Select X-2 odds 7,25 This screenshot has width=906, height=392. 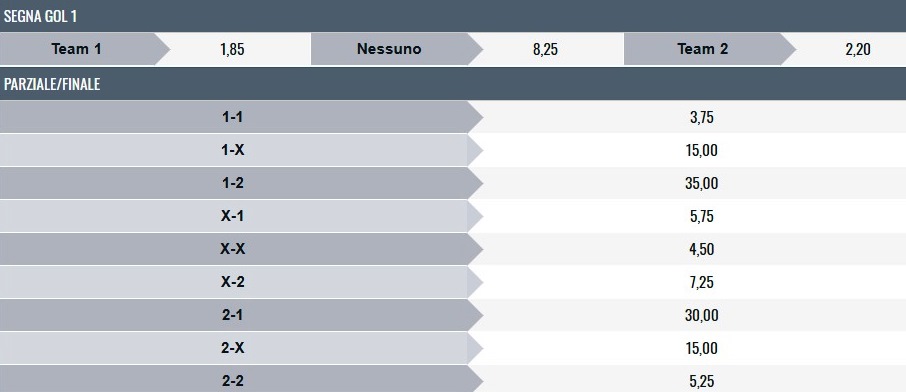(x=701, y=282)
